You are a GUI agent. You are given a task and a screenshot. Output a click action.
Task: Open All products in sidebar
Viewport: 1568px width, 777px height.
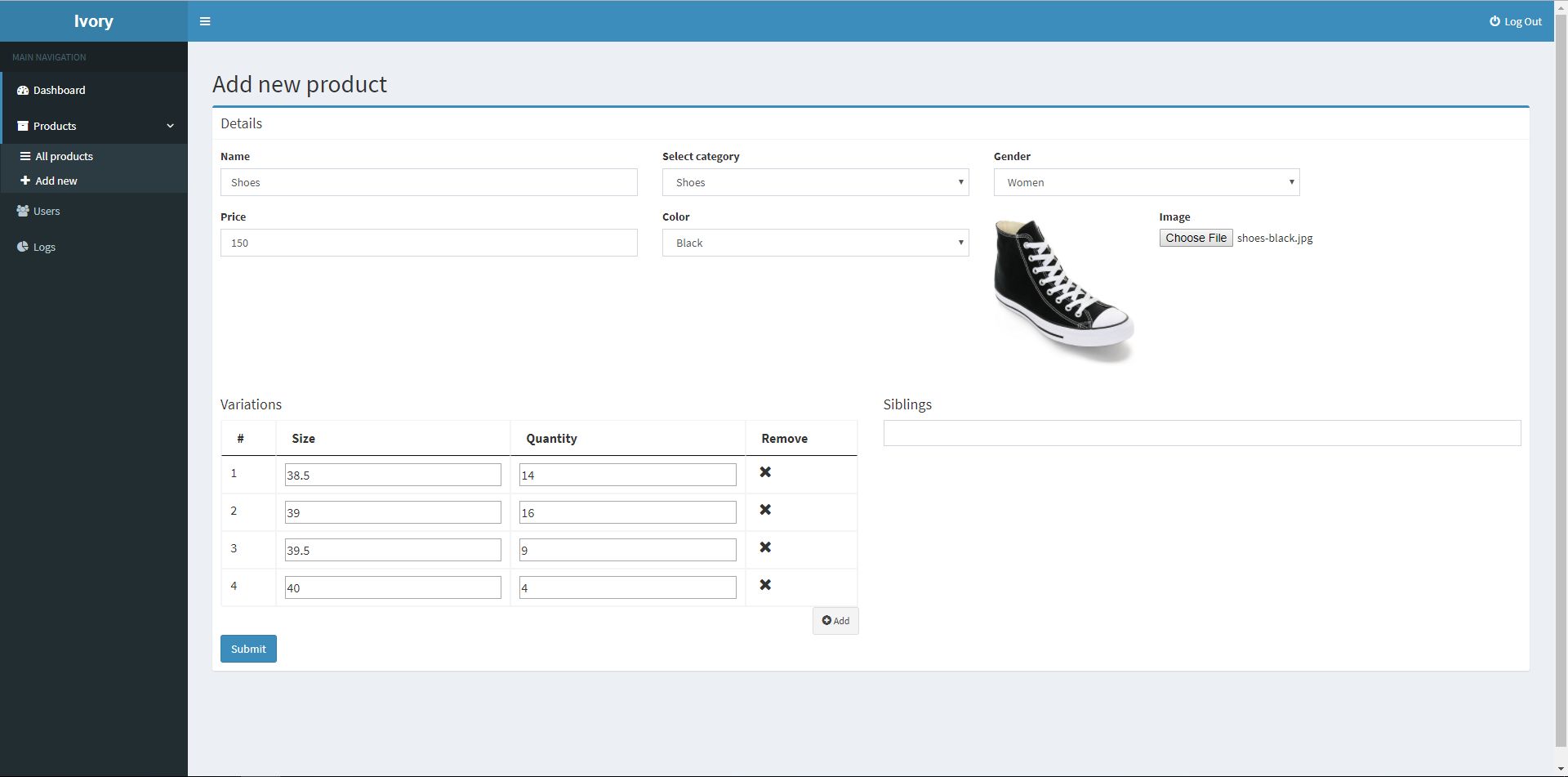pyautogui.click(x=64, y=156)
